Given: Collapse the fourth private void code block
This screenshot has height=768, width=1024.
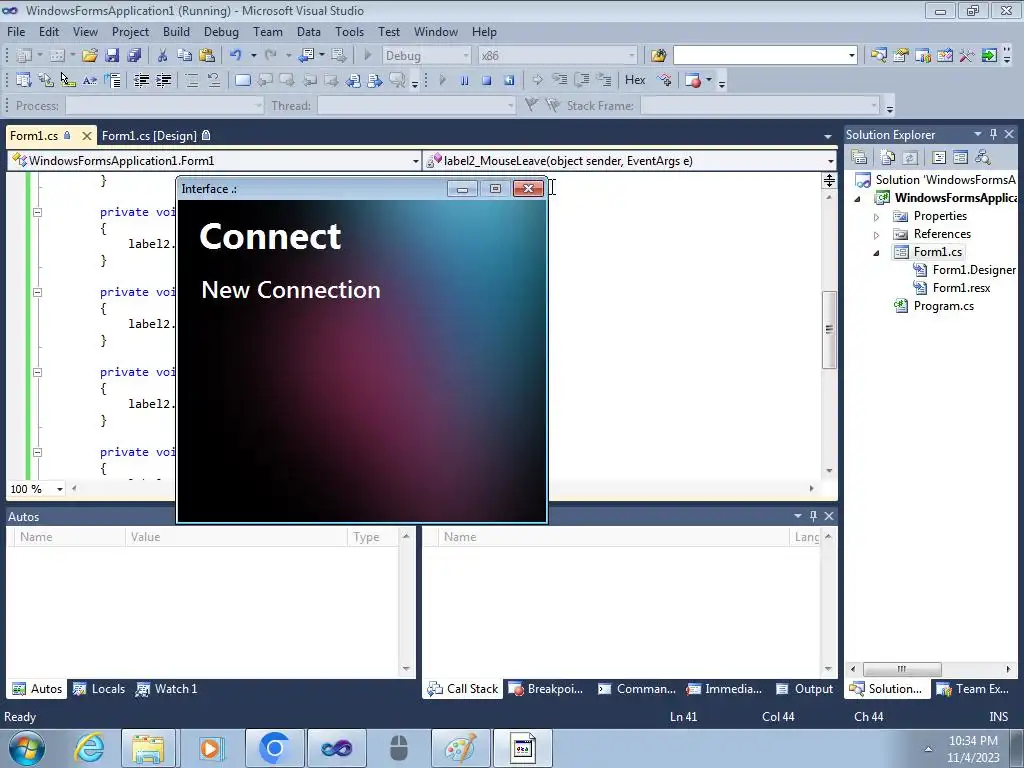Looking at the screenshot, I should coord(37,453).
